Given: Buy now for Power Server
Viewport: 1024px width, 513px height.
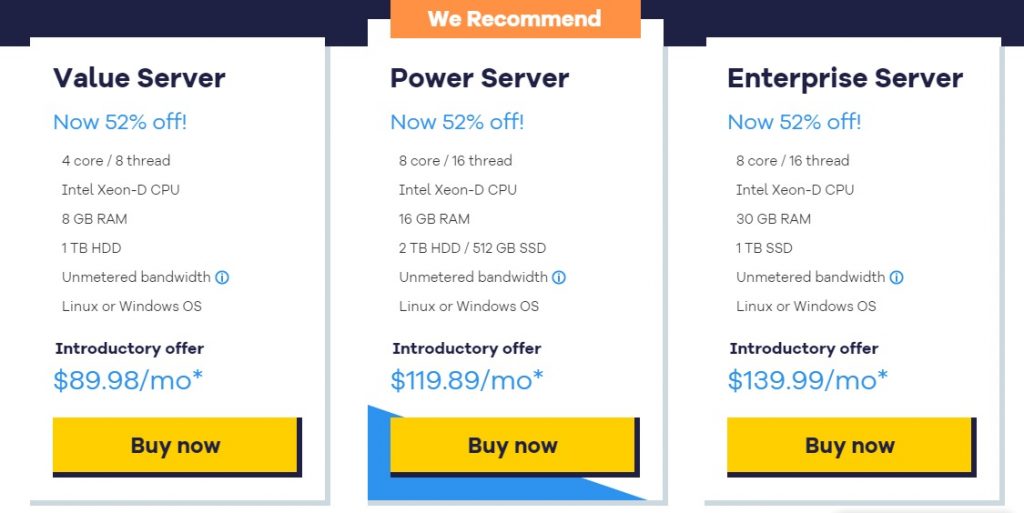Looking at the screenshot, I should [x=513, y=445].
